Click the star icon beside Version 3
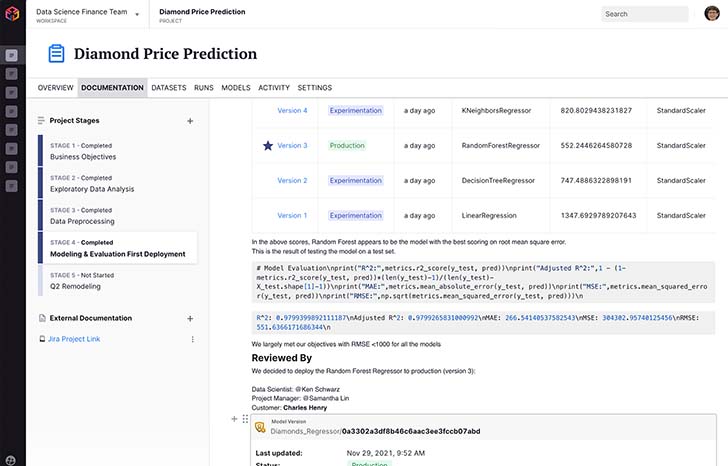The width and height of the screenshot is (728, 466). (x=268, y=146)
